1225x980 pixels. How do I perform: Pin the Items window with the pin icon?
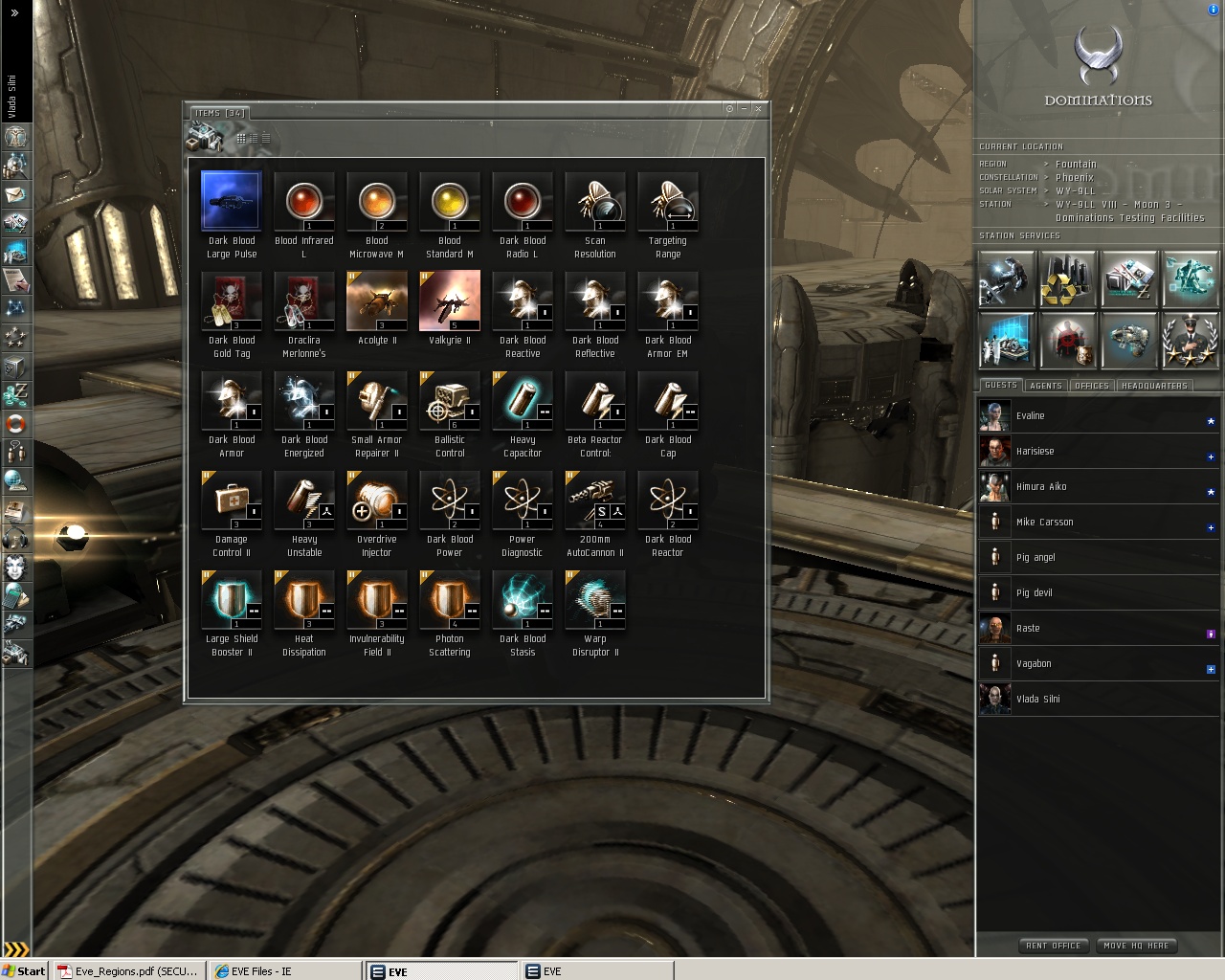[x=729, y=109]
